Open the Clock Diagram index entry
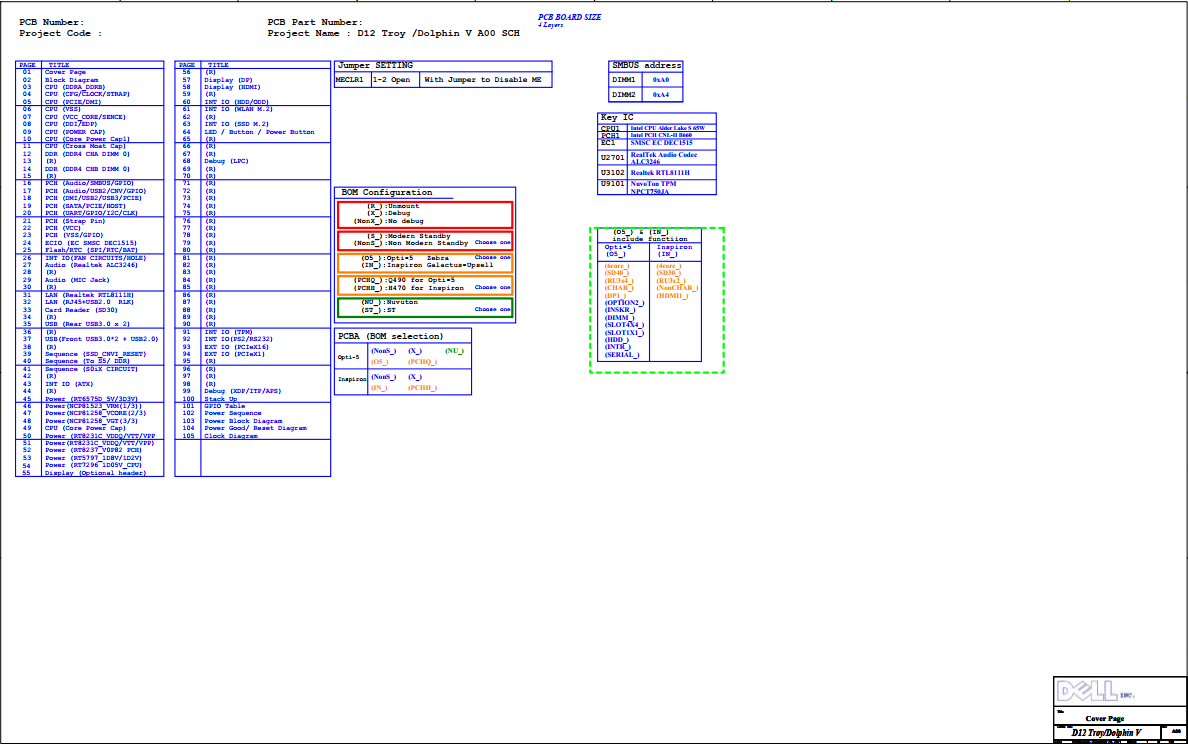 231,436
